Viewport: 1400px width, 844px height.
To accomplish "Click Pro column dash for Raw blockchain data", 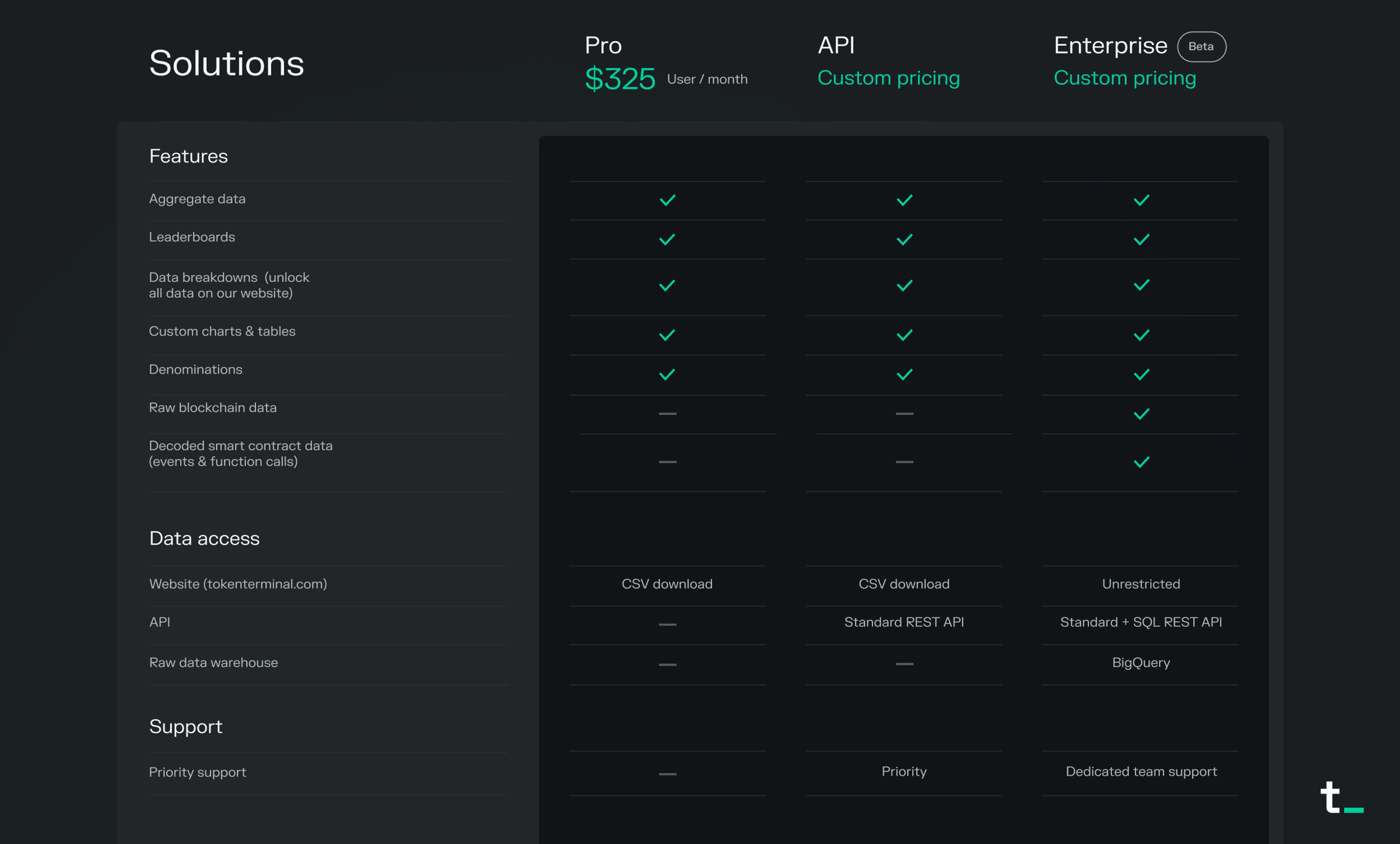I will [x=667, y=414].
